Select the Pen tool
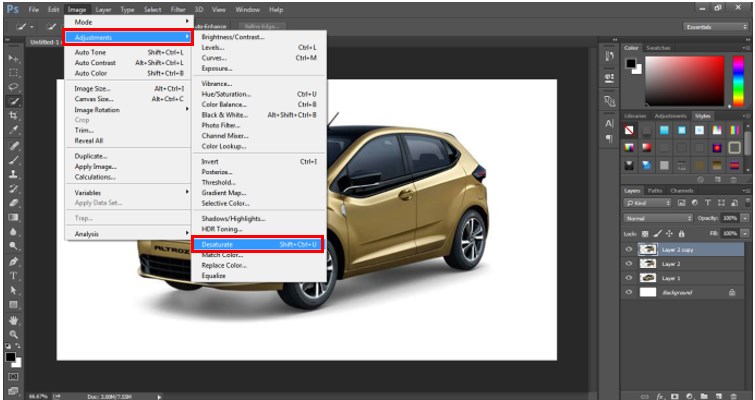This screenshot has width=755, height=400. (x=13, y=261)
